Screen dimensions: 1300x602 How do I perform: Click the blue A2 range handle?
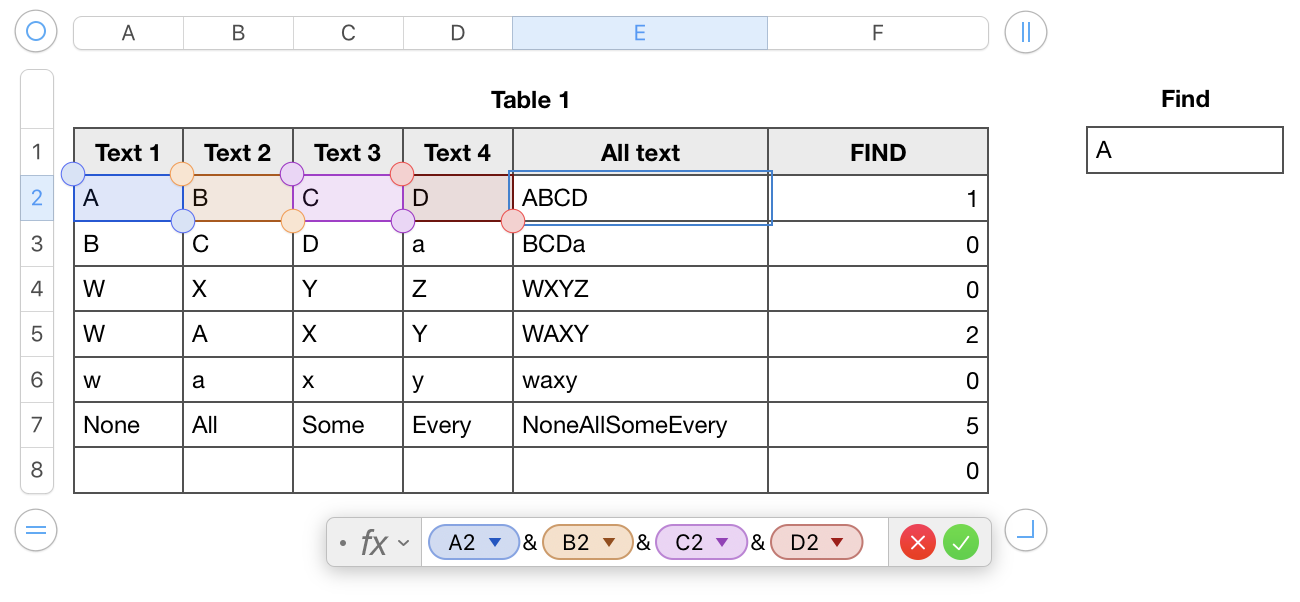coord(73,175)
